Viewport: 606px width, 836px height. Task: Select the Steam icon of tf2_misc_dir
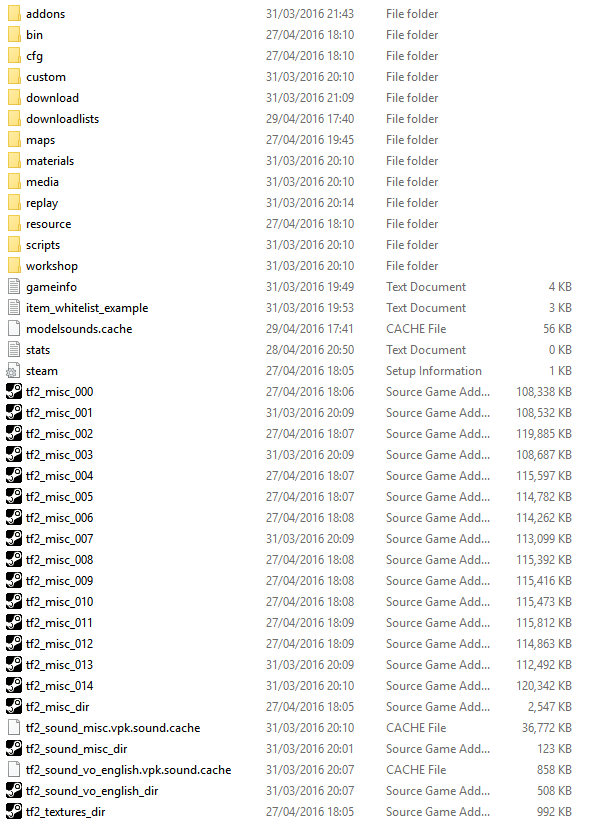(x=14, y=707)
